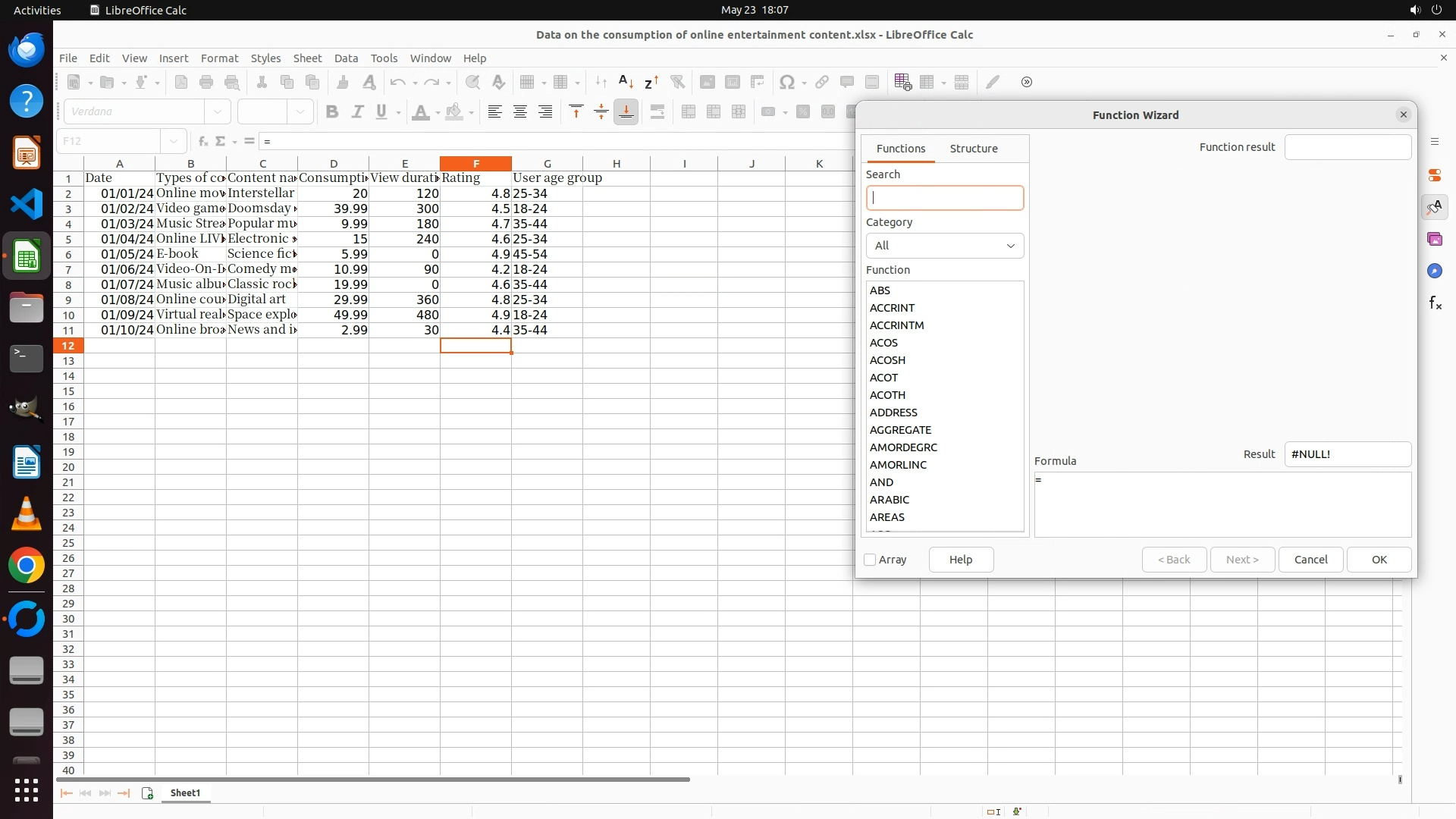This screenshot has width=1456, height=819.
Task: Click the Insert Special Character omega icon
Action: click(x=787, y=82)
